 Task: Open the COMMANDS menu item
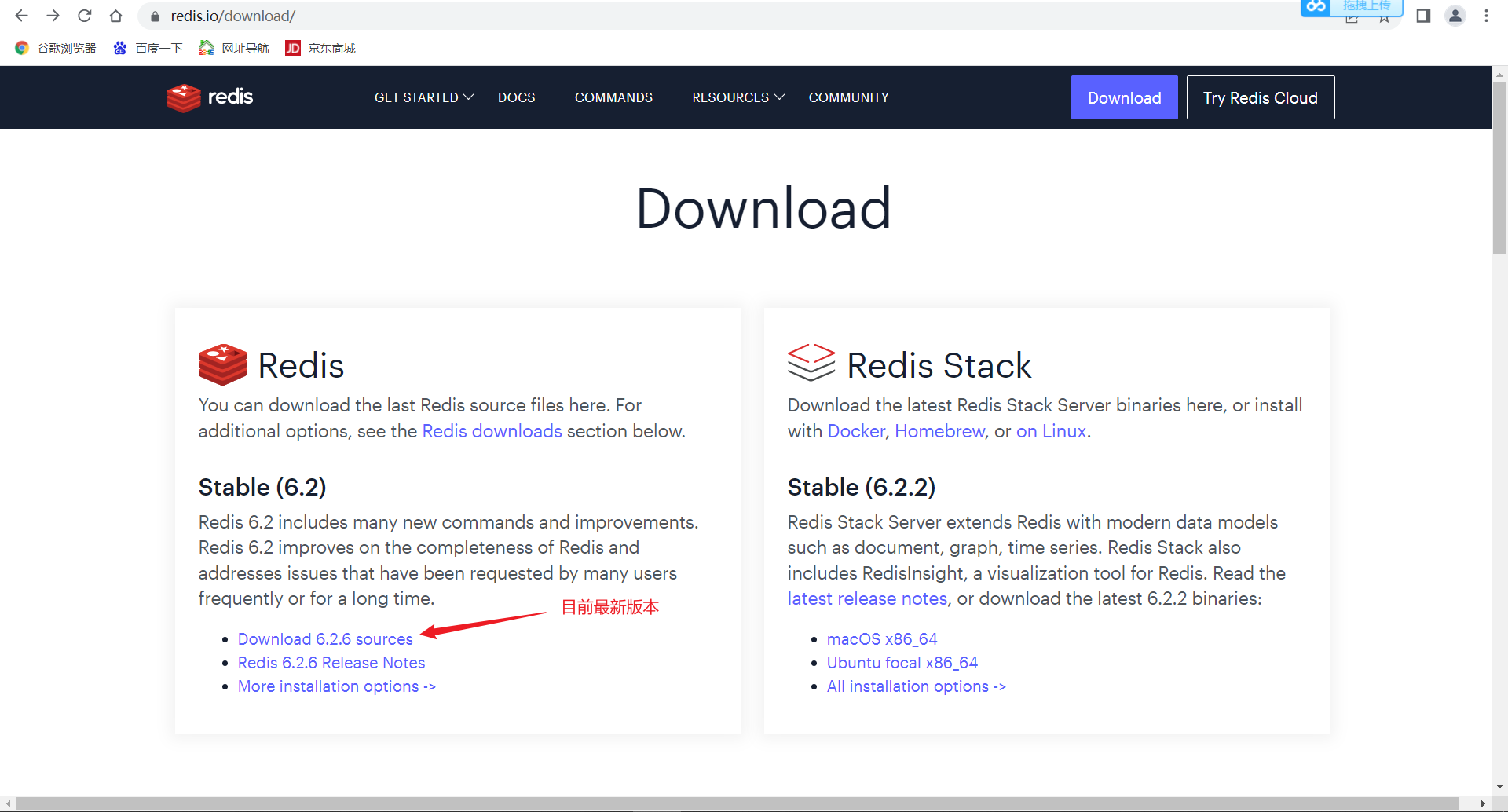pos(613,97)
